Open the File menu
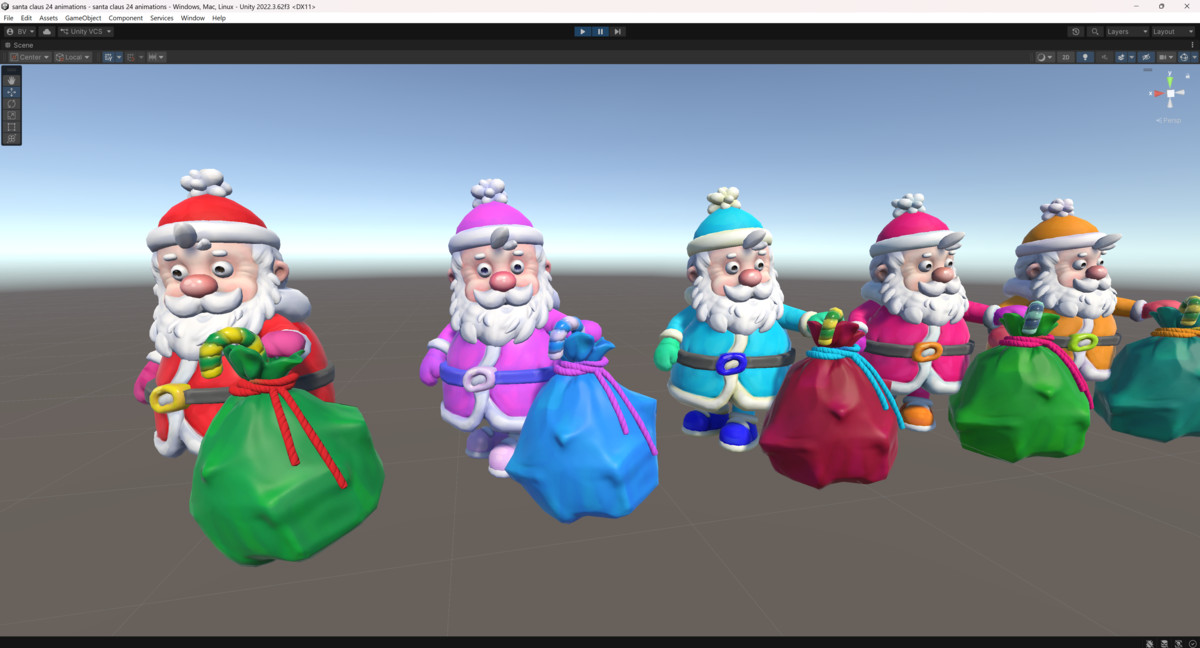This screenshot has width=1200, height=648. (x=9, y=18)
